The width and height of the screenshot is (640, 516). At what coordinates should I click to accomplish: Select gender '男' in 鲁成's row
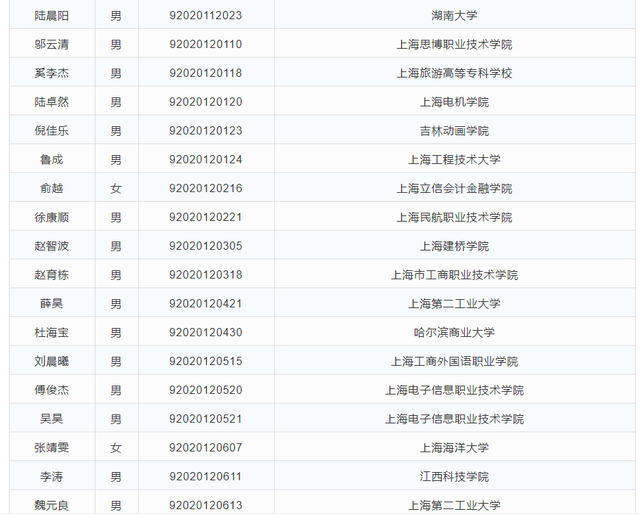[x=116, y=159]
